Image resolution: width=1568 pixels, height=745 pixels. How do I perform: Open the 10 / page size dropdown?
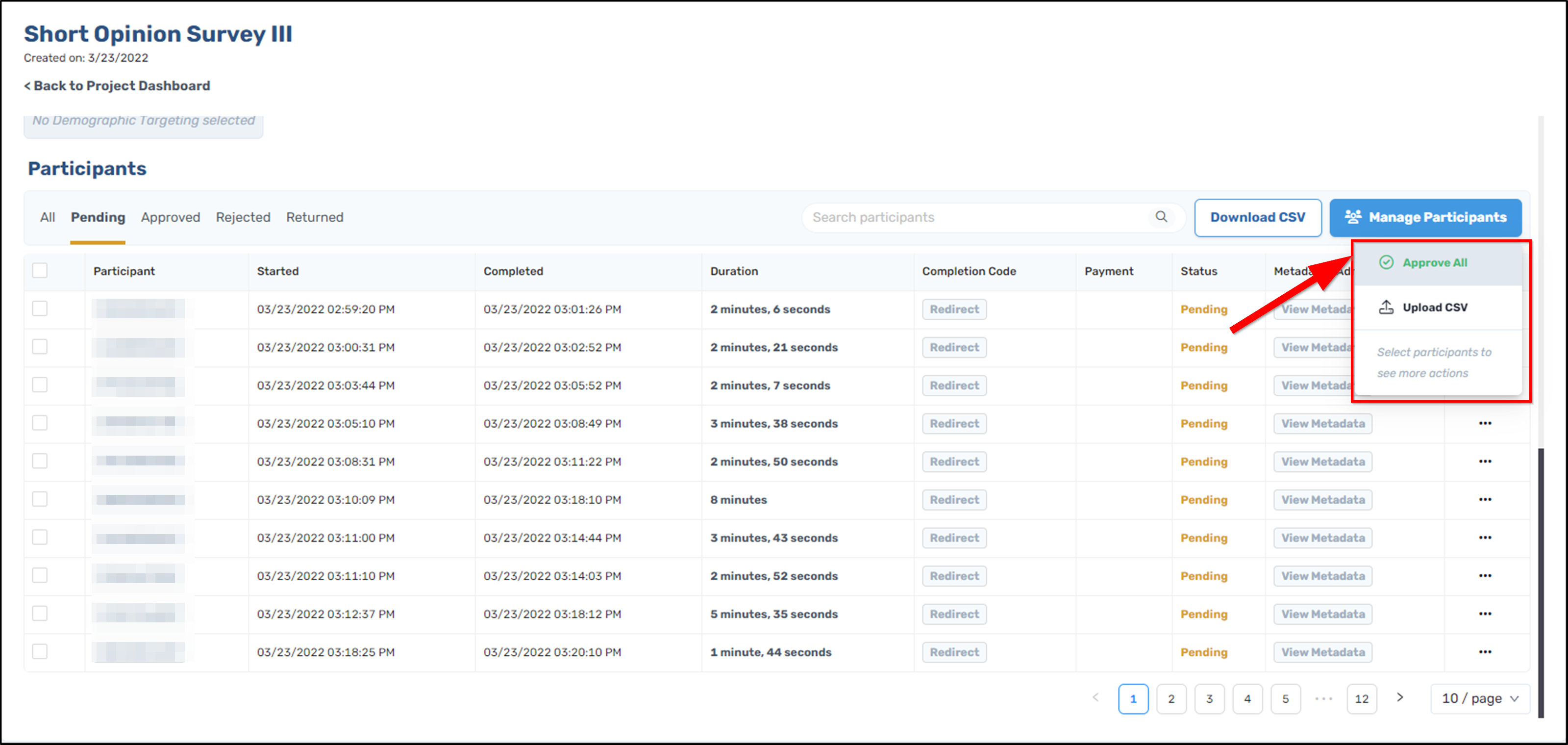pyautogui.click(x=1480, y=699)
